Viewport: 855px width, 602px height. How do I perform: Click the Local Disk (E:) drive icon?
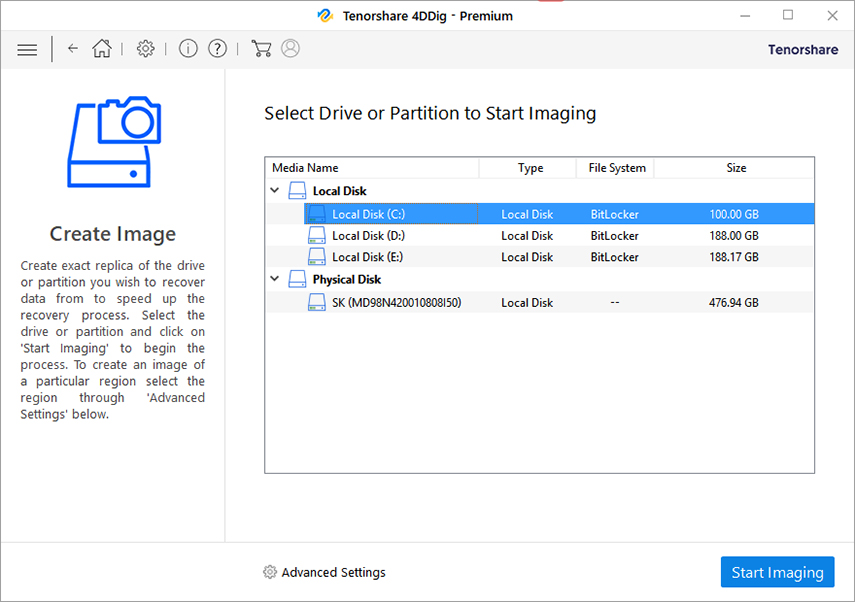click(x=317, y=256)
